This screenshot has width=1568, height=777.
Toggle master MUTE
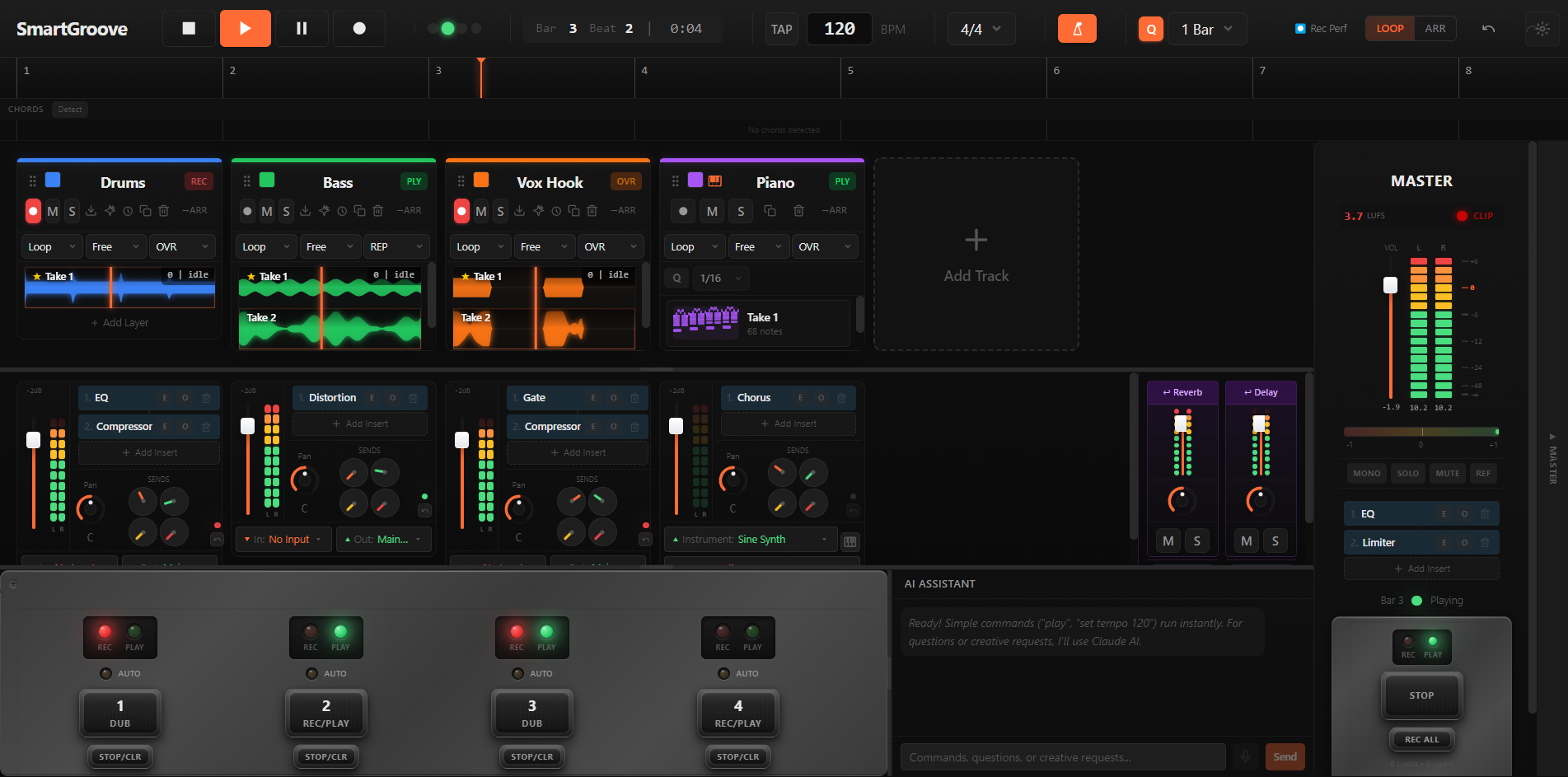coord(1447,474)
